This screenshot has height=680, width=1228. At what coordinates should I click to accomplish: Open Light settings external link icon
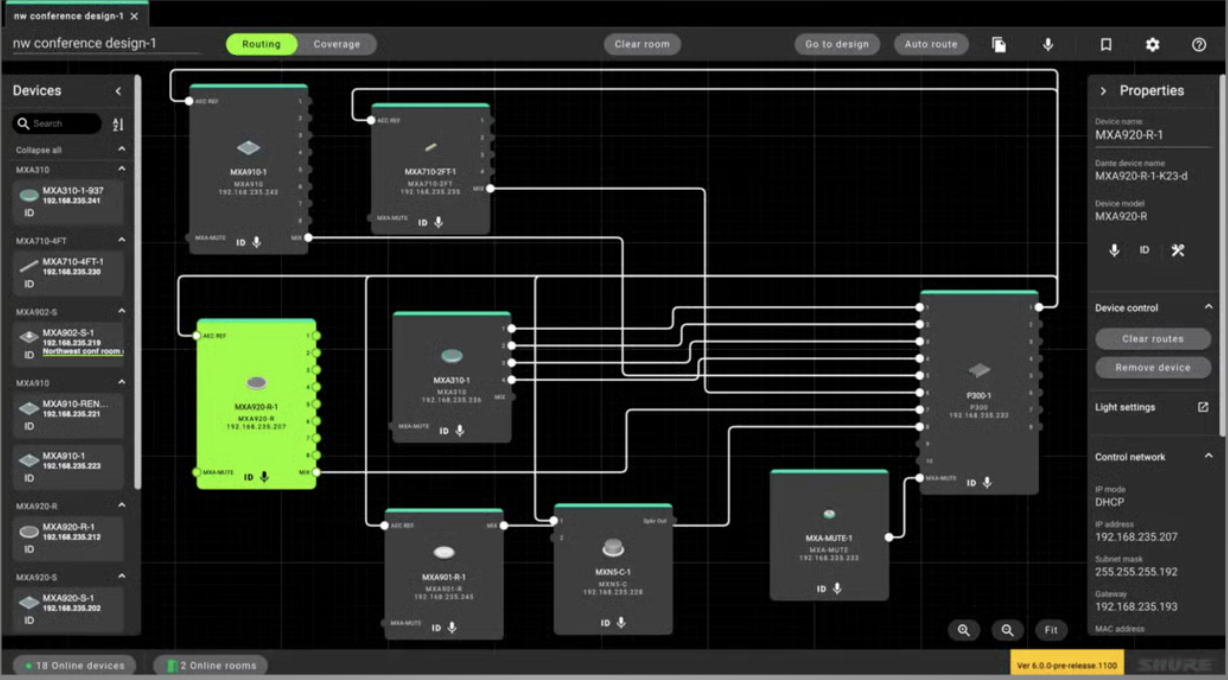coord(1203,408)
